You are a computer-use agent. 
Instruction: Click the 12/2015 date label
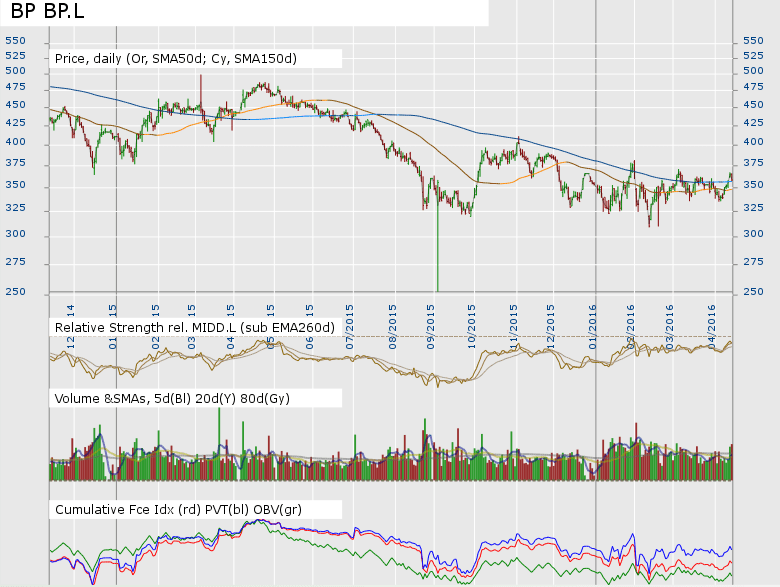551,327
